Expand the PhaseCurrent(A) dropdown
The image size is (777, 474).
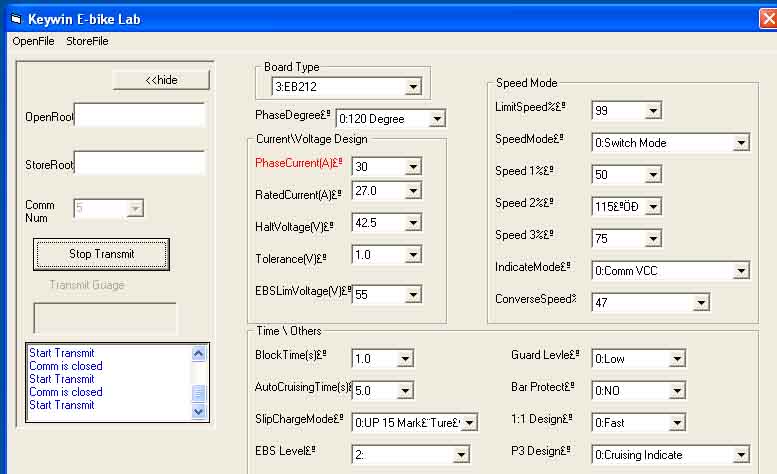pyautogui.click(x=413, y=167)
